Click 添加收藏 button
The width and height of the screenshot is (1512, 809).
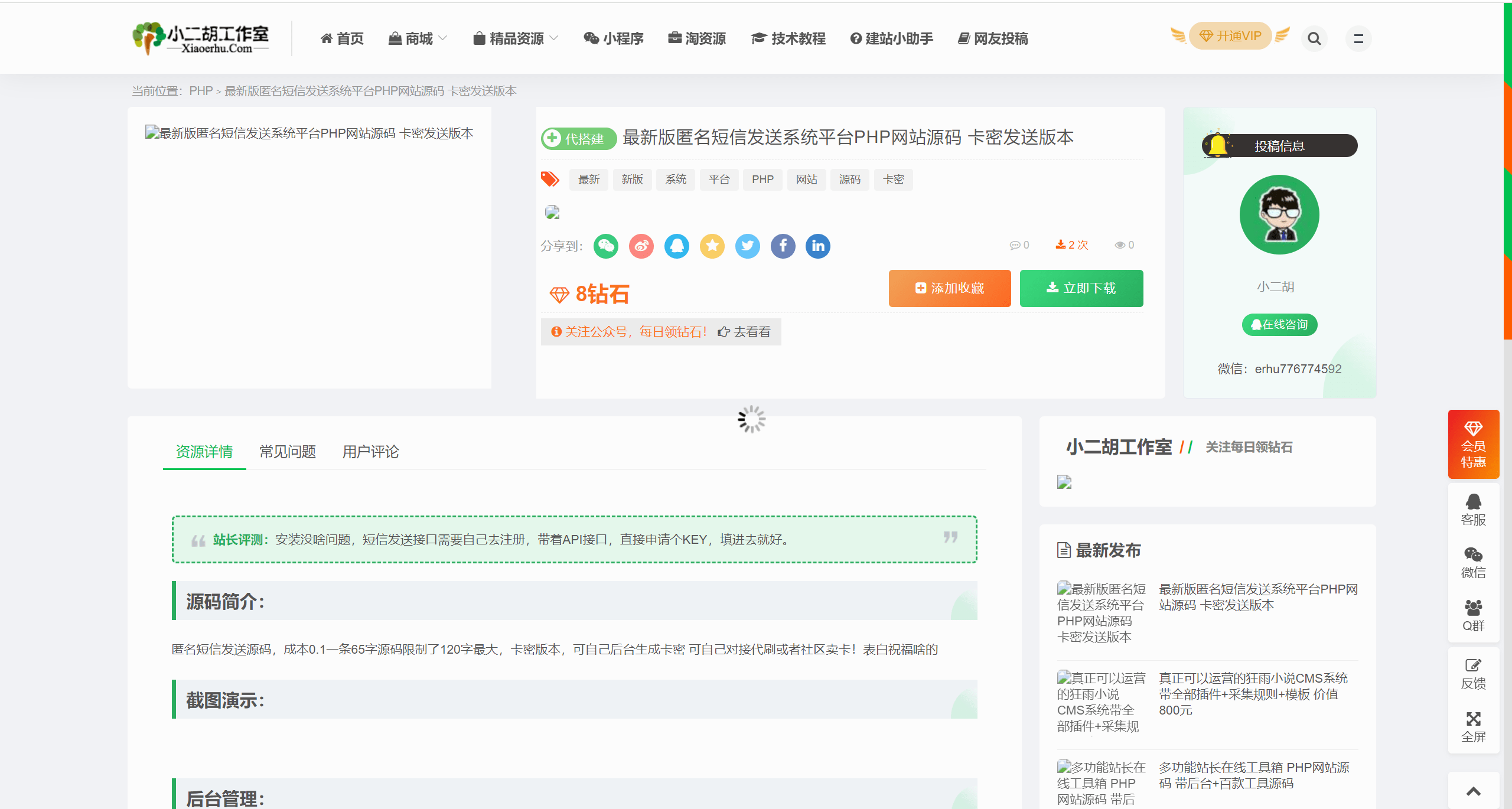coord(950,288)
